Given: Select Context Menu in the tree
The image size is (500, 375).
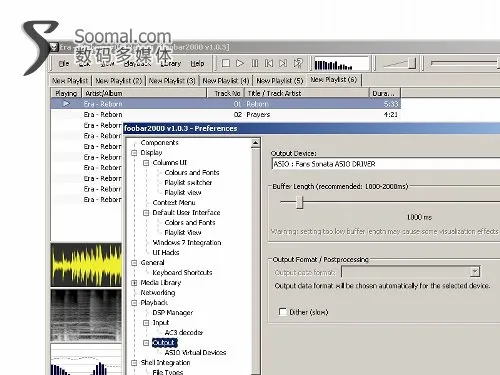Looking at the screenshot, I should (x=174, y=203).
